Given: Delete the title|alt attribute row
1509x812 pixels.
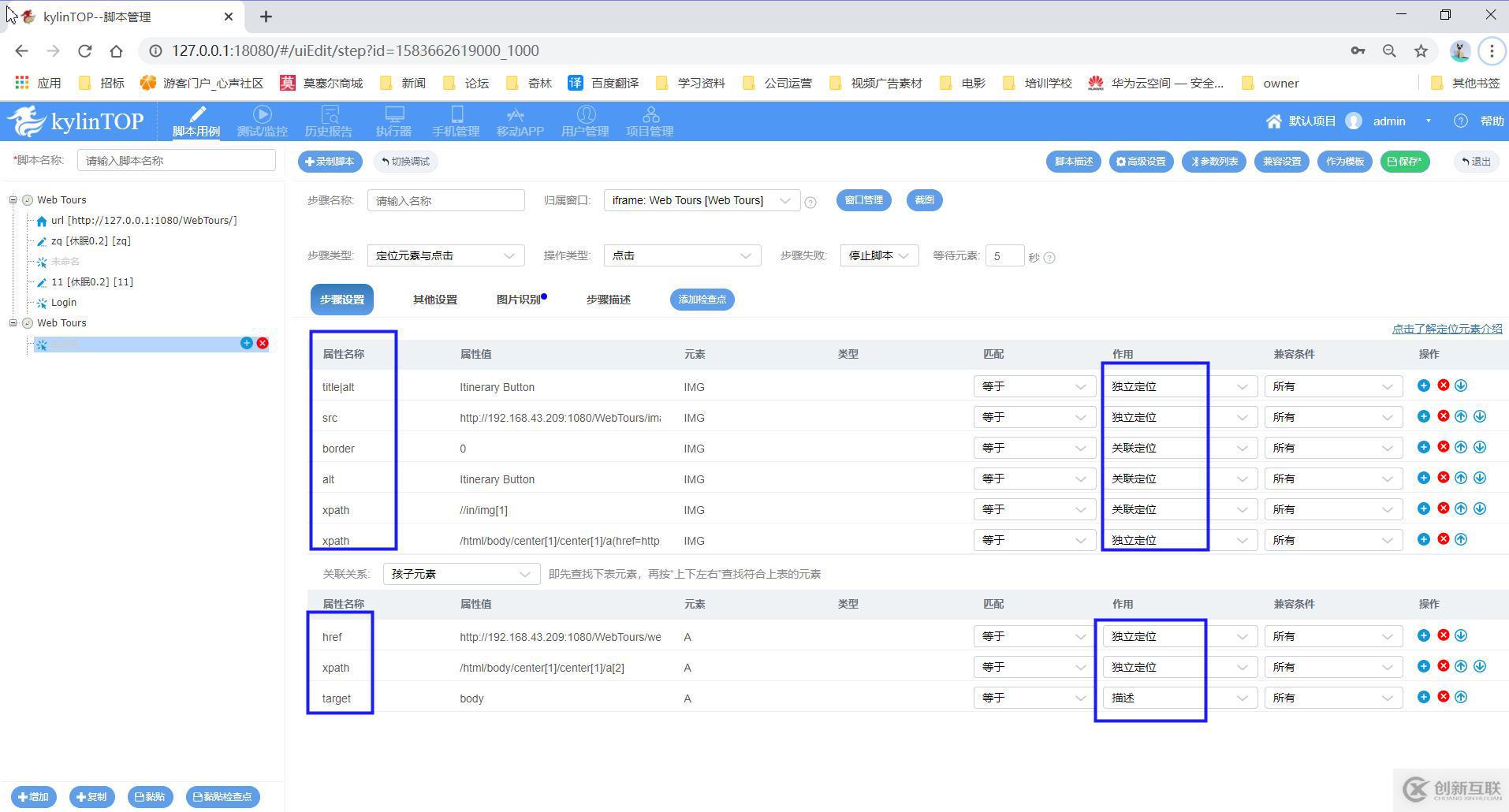Looking at the screenshot, I should coord(1443,386).
